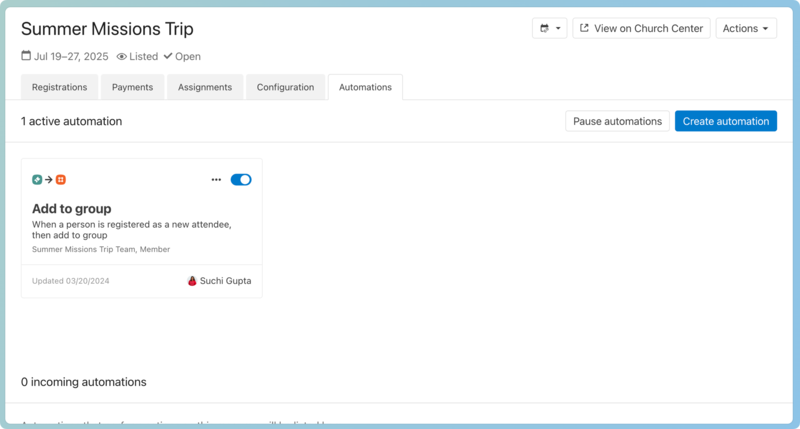
Task: Open the Payments tab
Action: click(132, 87)
